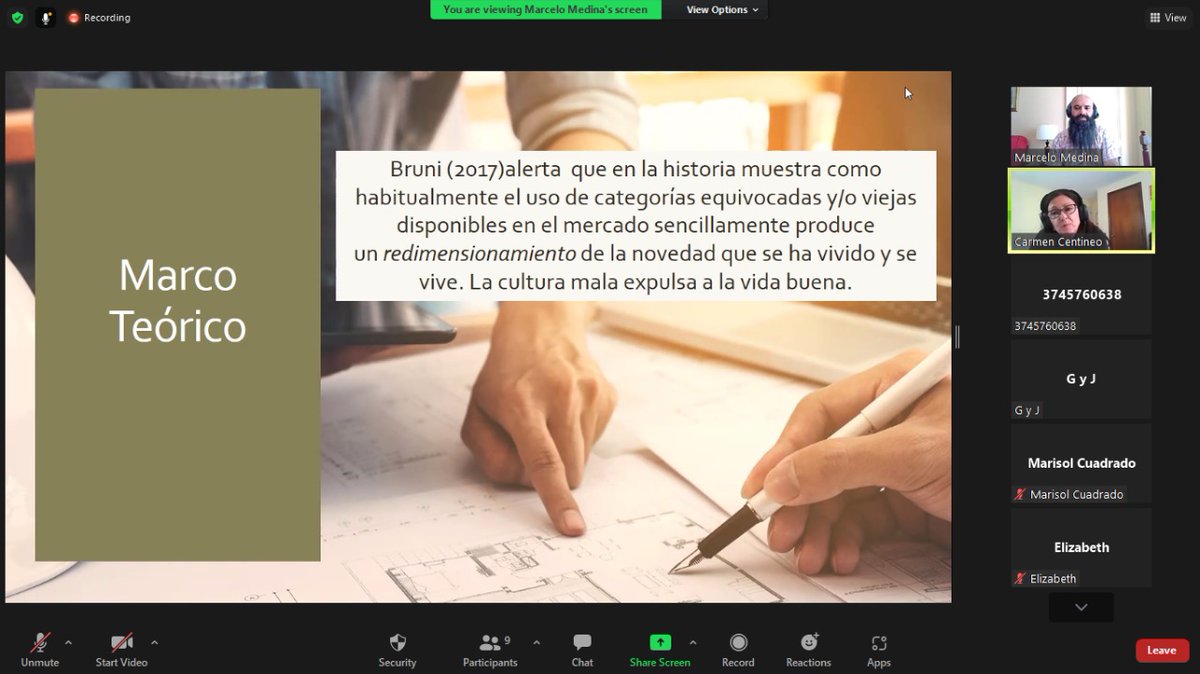This screenshot has width=1200, height=674.
Task: Start the video camera
Action: pyautogui.click(x=121, y=650)
